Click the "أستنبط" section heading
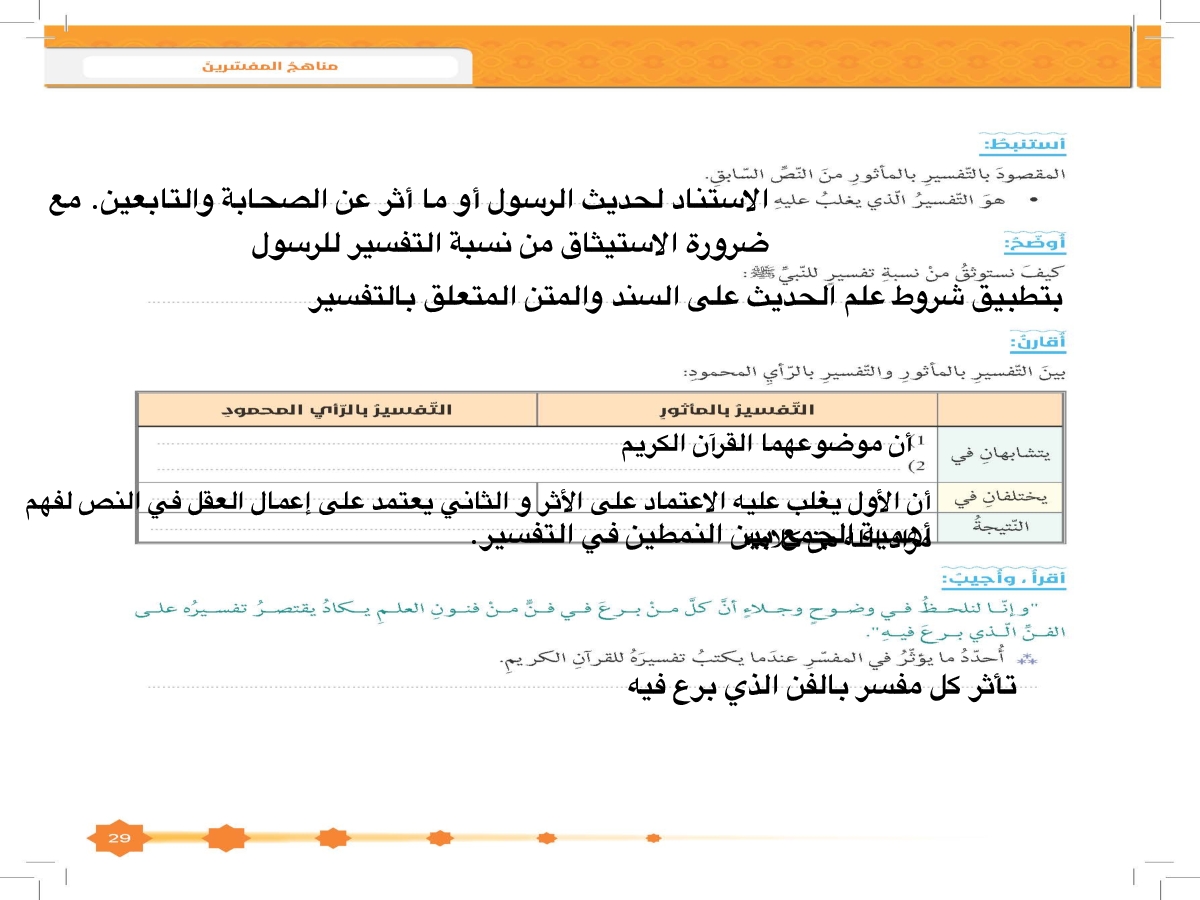Viewport: 1200px width, 900px height. [x=1024, y=146]
